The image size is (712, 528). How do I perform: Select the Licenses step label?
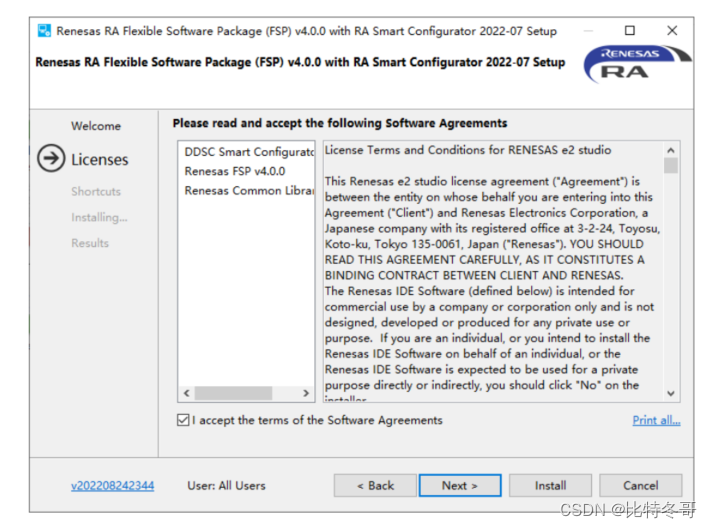pyautogui.click(x=100, y=159)
